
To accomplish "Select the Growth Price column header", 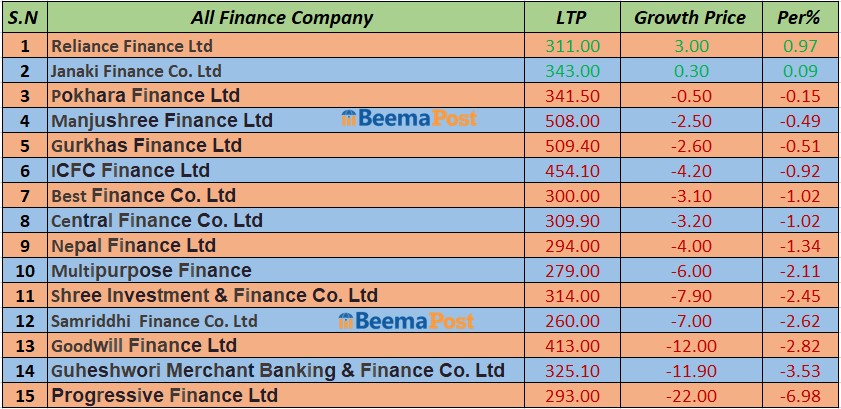I will [690, 18].
